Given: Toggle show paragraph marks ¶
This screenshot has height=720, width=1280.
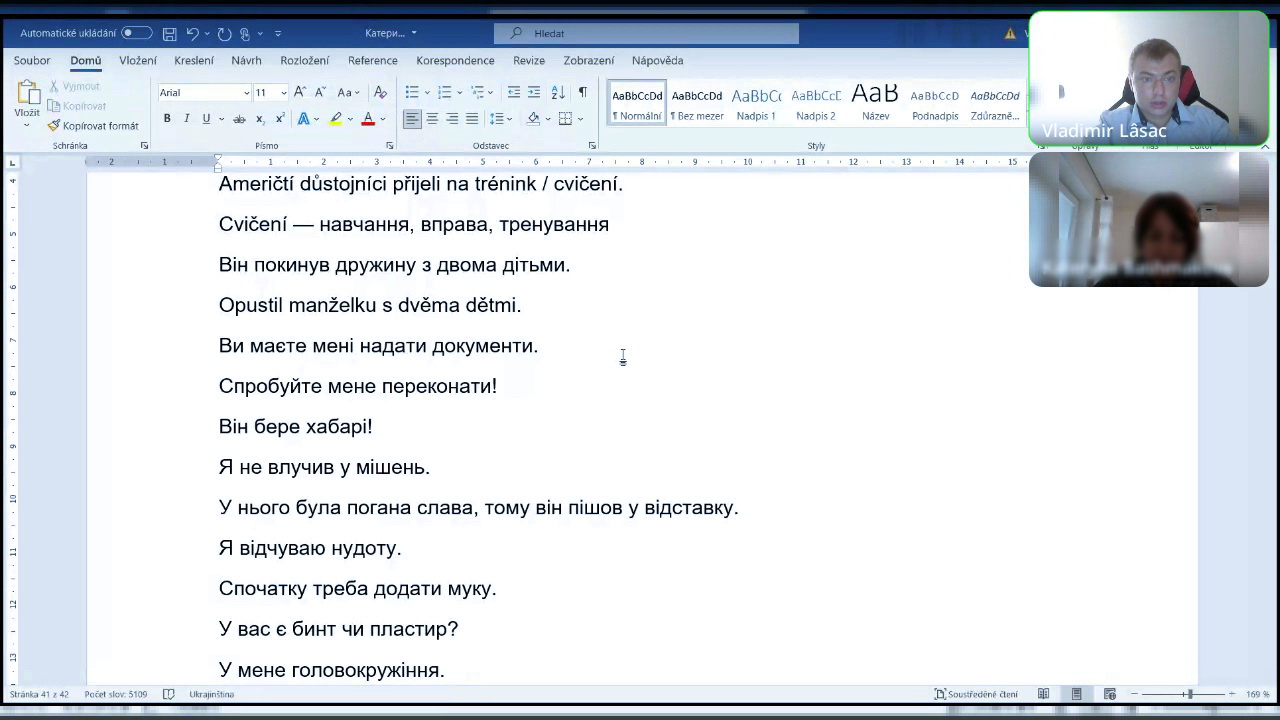Looking at the screenshot, I should (583, 92).
